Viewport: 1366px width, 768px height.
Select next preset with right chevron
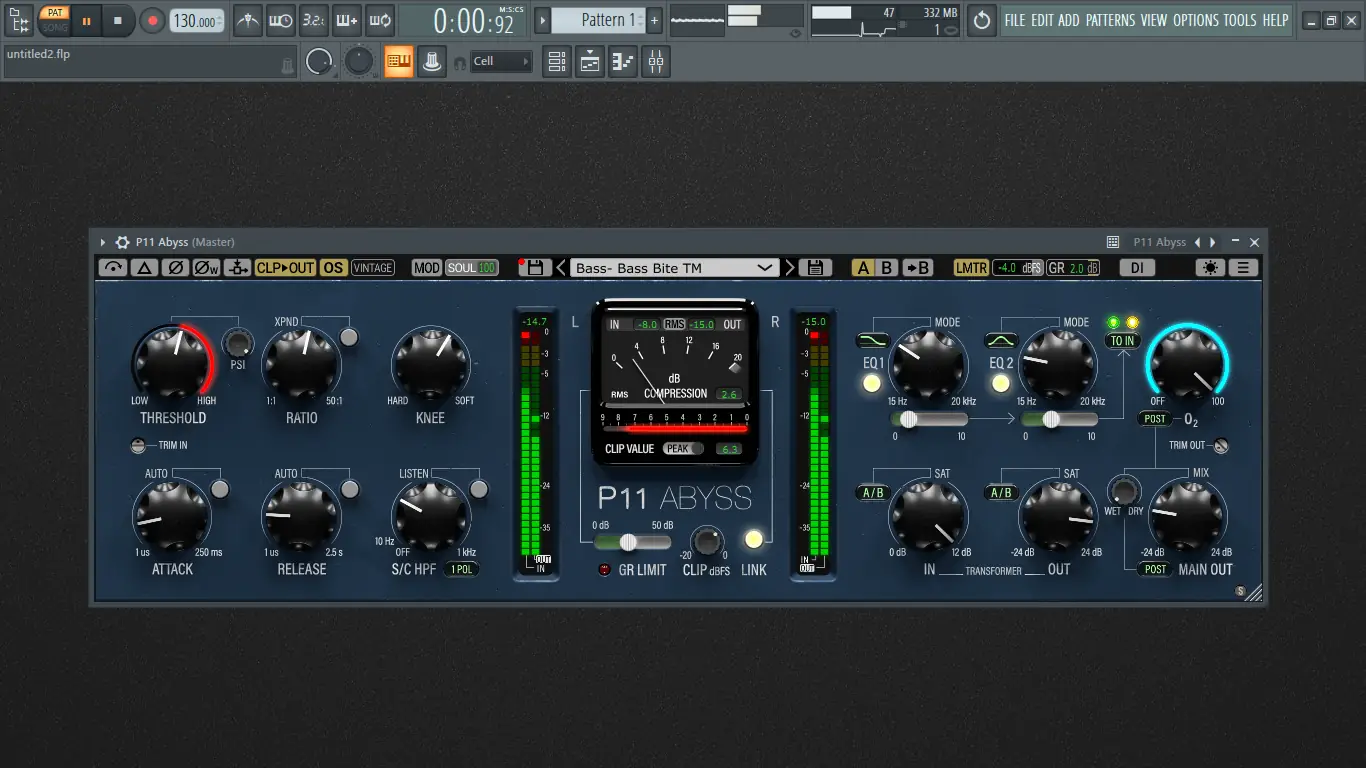790,268
